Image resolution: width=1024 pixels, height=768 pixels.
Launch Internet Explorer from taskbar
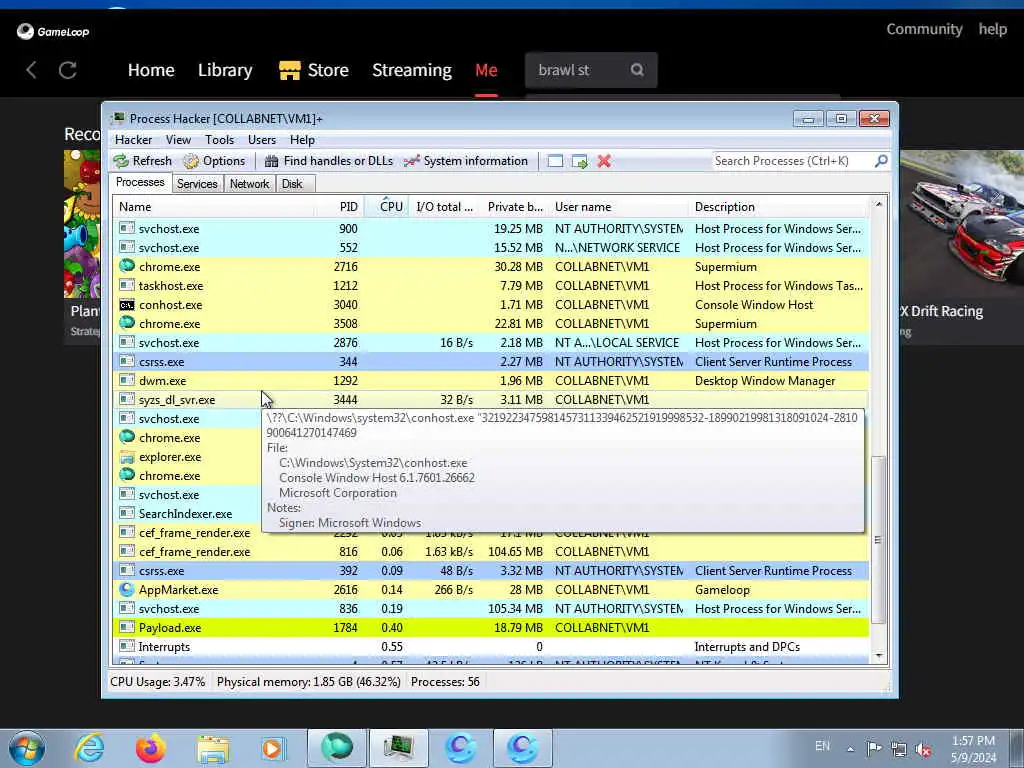click(89, 748)
